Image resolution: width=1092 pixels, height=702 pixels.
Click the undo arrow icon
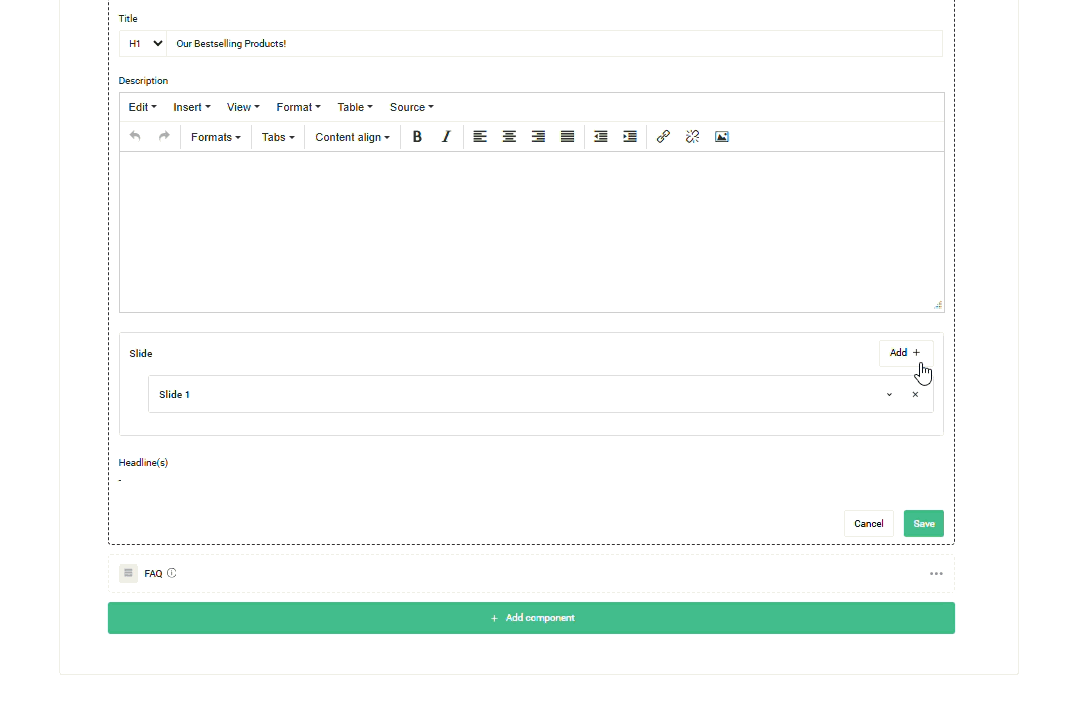135,137
